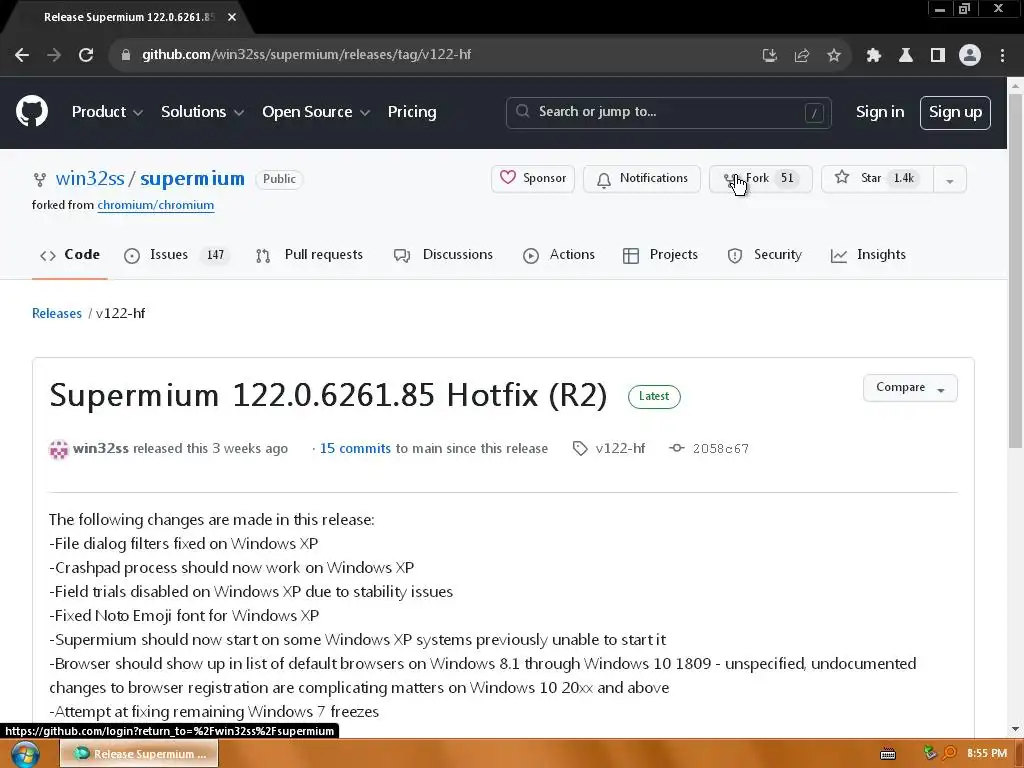The height and width of the screenshot is (768, 1024).
Task: Click the green arrow tray icon
Action: pyautogui.click(x=930, y=753)
